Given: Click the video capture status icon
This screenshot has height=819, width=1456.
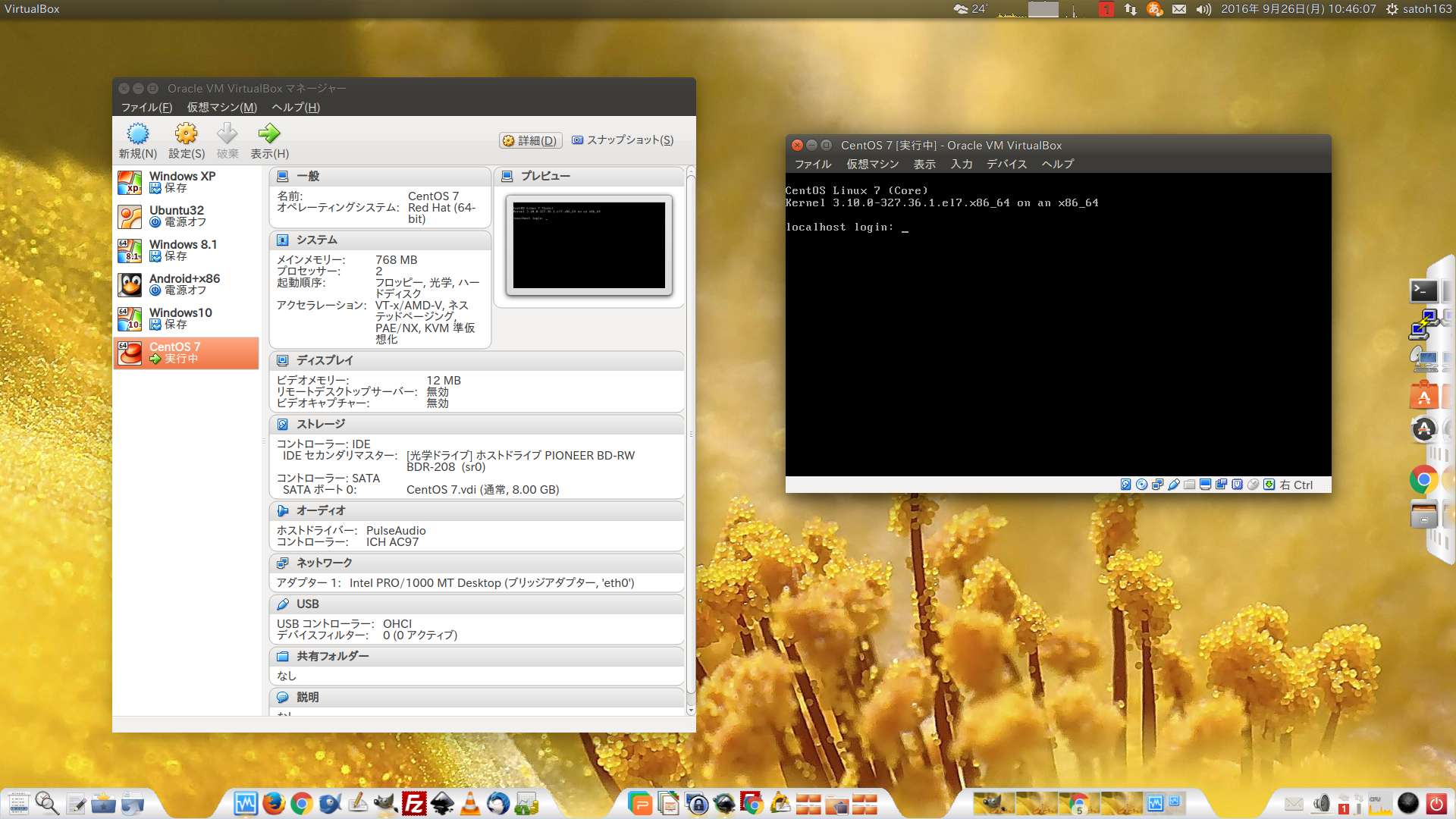Looking at the screenshot, I should click(x=1222, y=485).
